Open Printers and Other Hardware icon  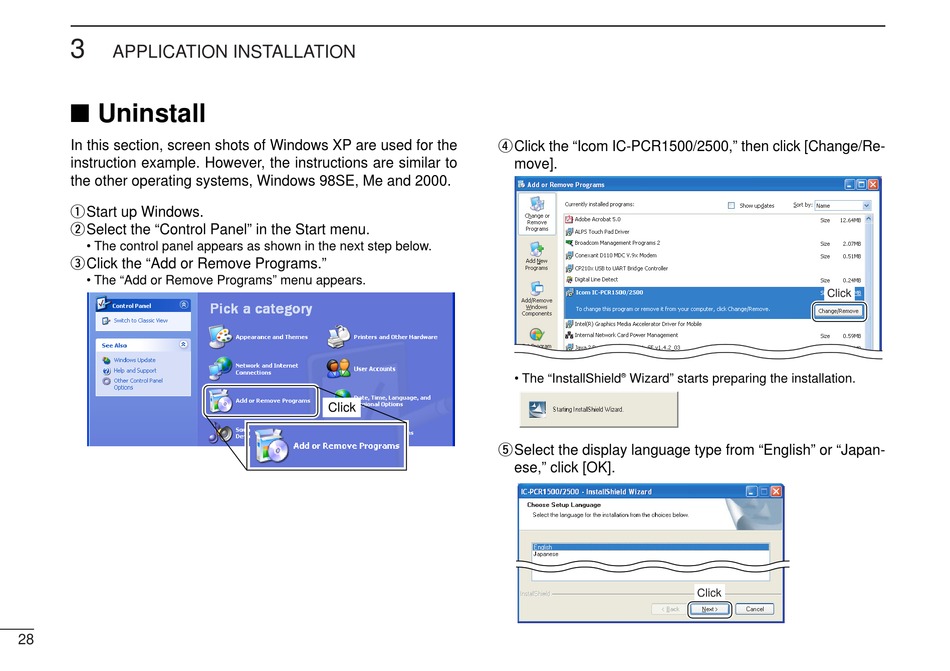click(x=339, y=337)
